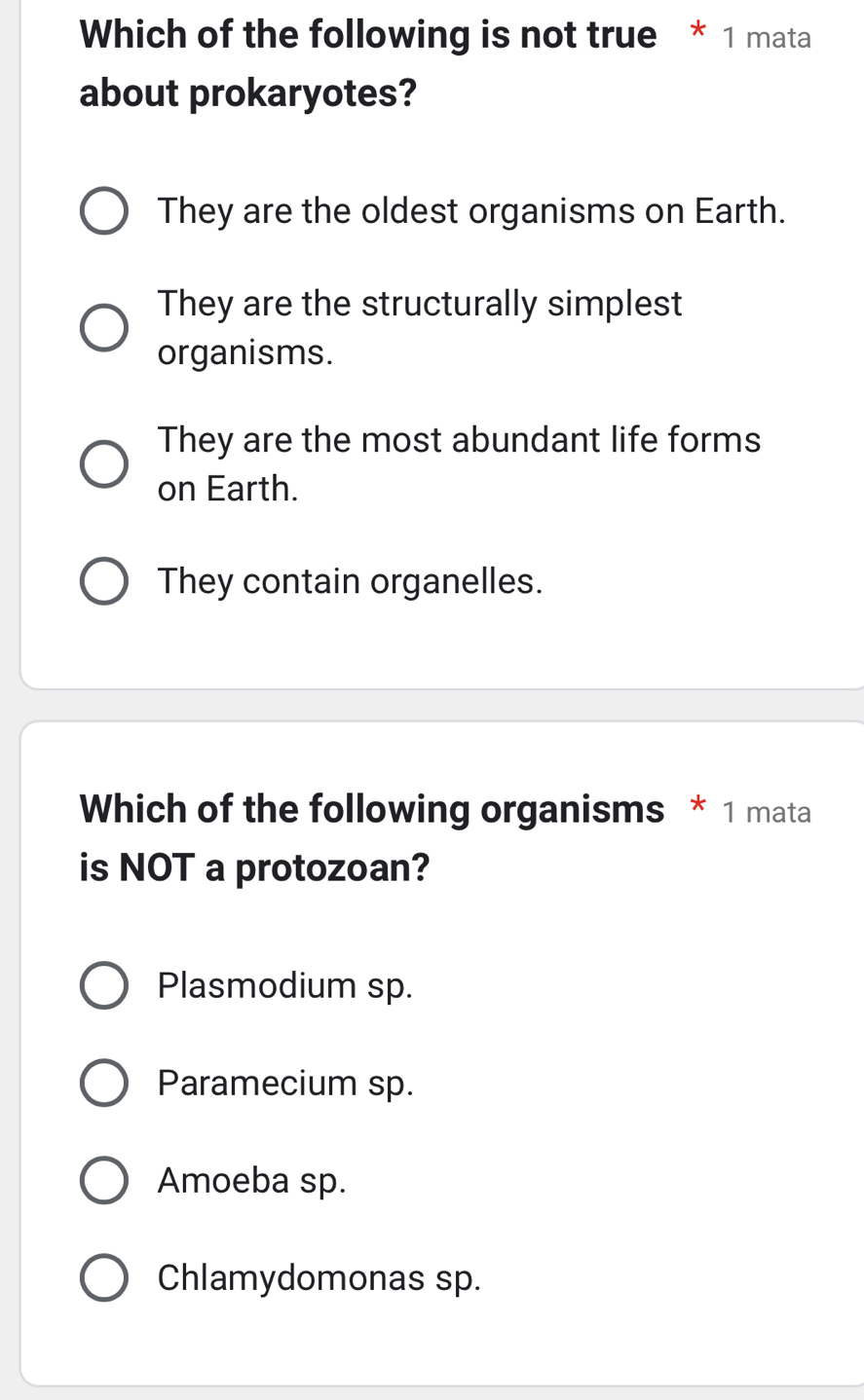Image resolution: width=864 pixels, height=1400 pixels.
Task: Select the Plasmodium sp. radio circle
Action: click(103, 986)
